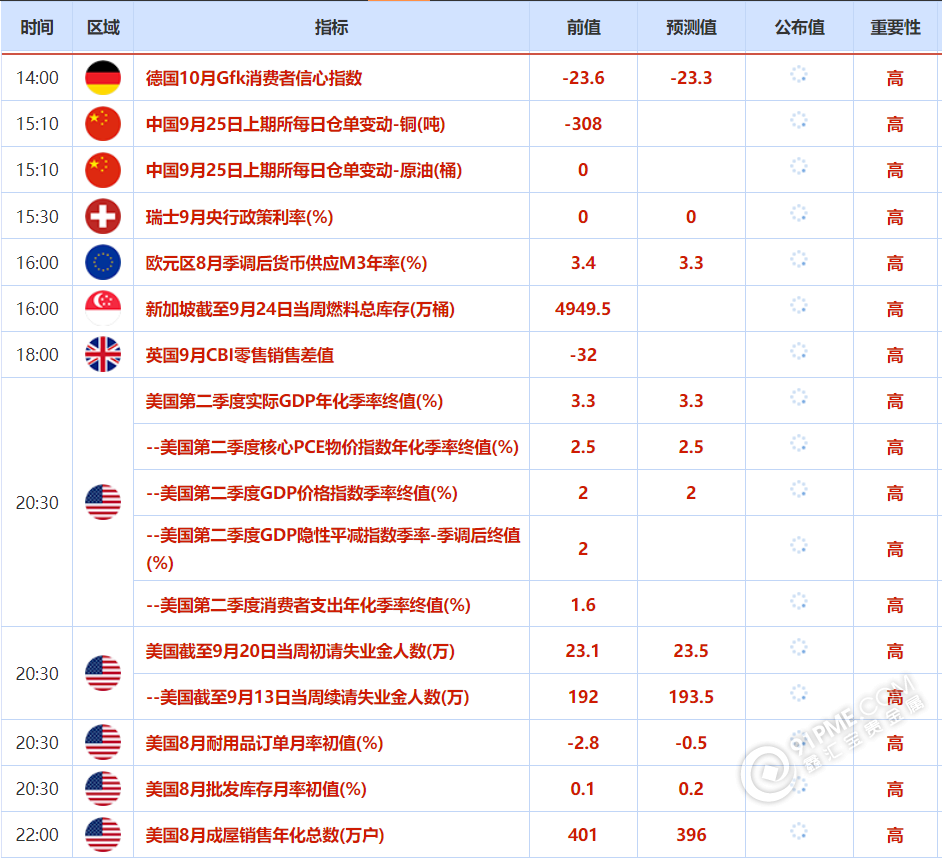Click the China flag in the copper warehouse row

[x=102, y=124]
